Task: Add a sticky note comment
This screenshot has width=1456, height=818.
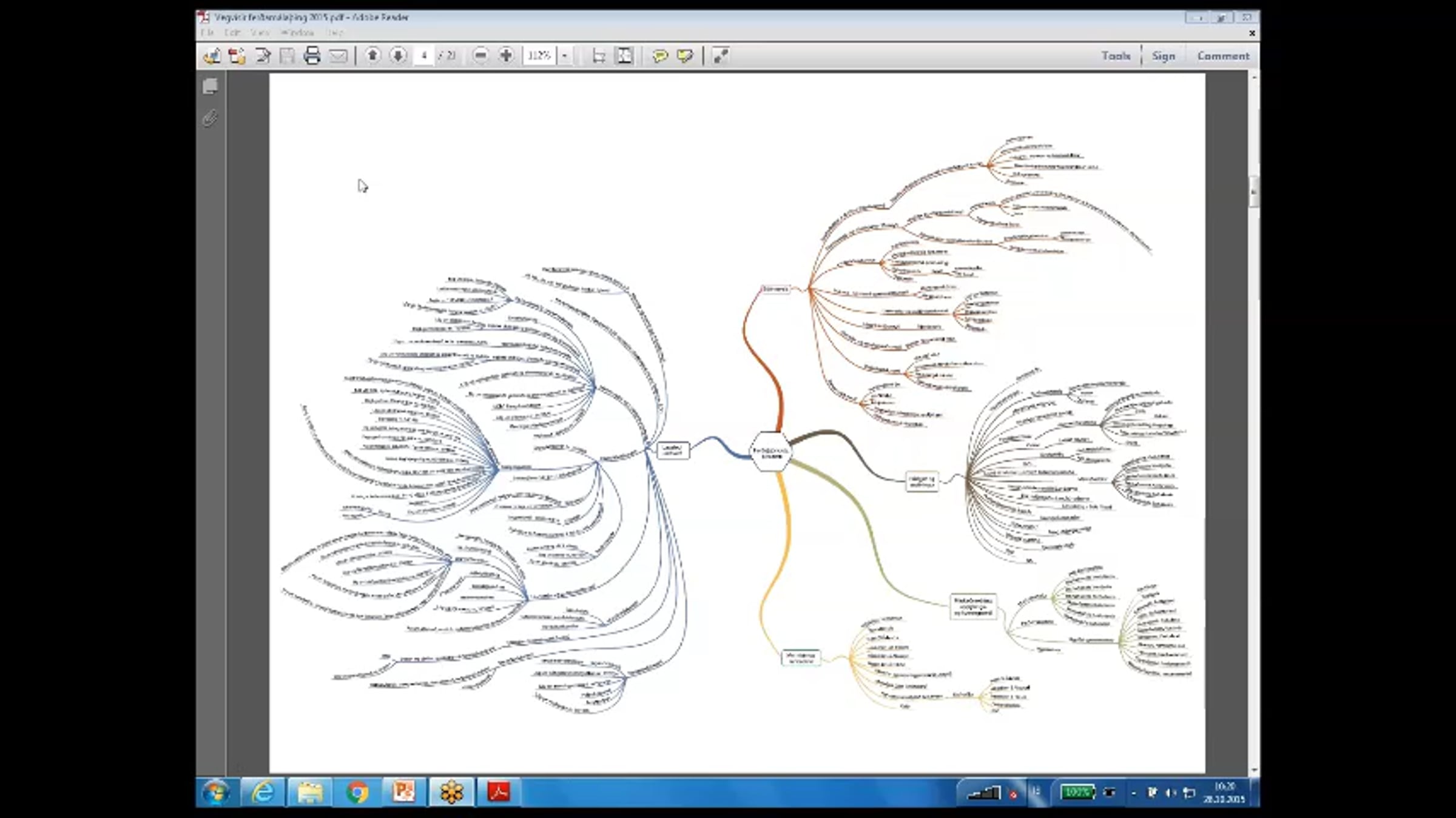Action: [x=659, y=56]
